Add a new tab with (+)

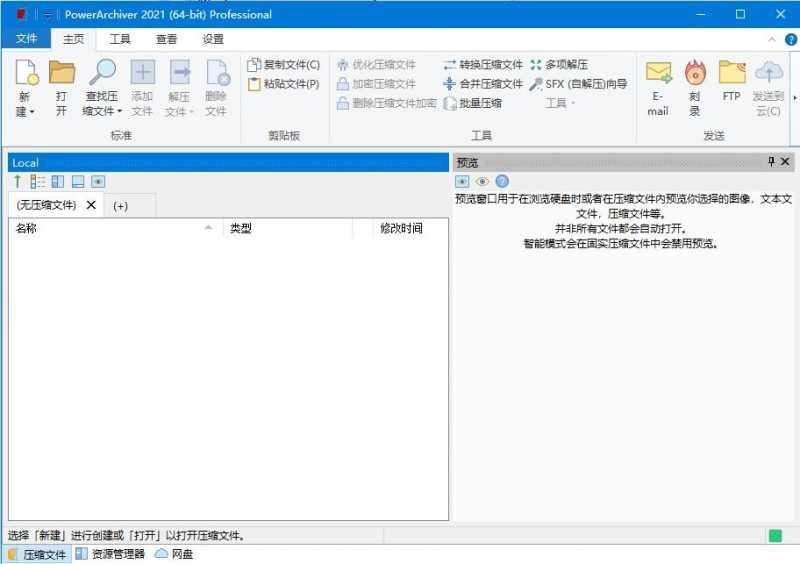click(x=121, y=206)
